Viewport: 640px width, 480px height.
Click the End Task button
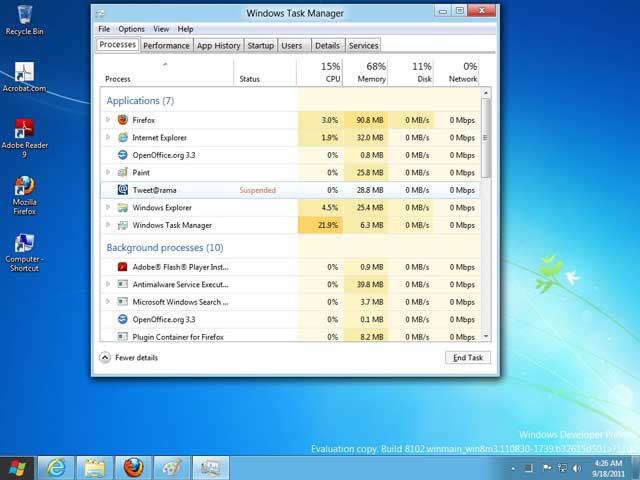[468, 358]
